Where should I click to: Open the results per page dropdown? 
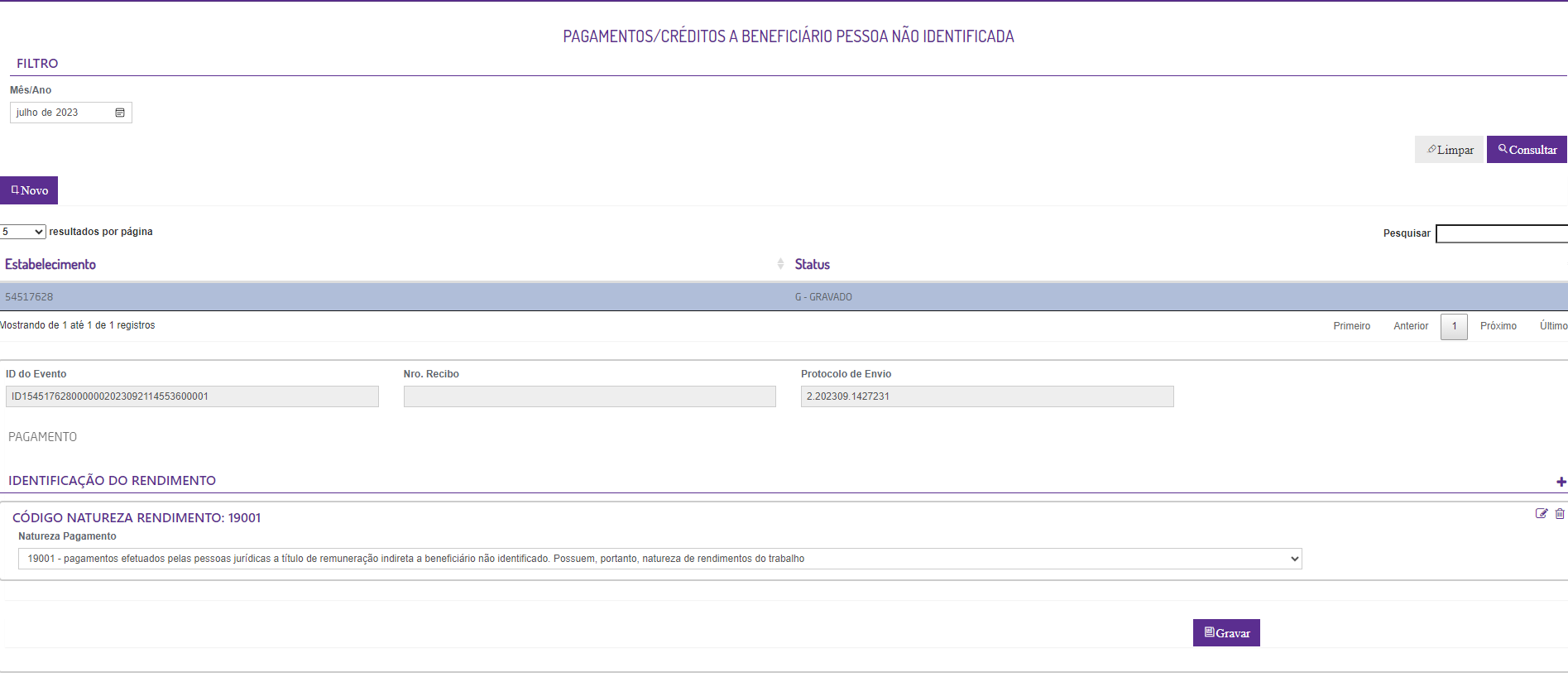[x=23, y=232]
